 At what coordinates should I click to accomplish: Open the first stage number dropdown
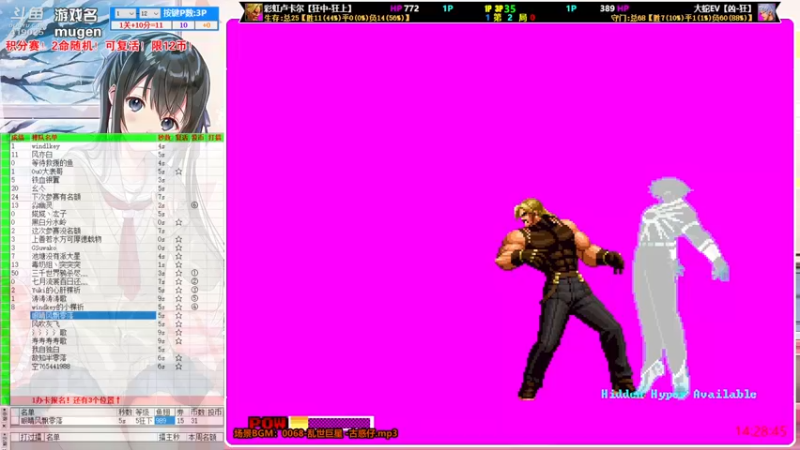pyautogui.click(x=125, y=13)
